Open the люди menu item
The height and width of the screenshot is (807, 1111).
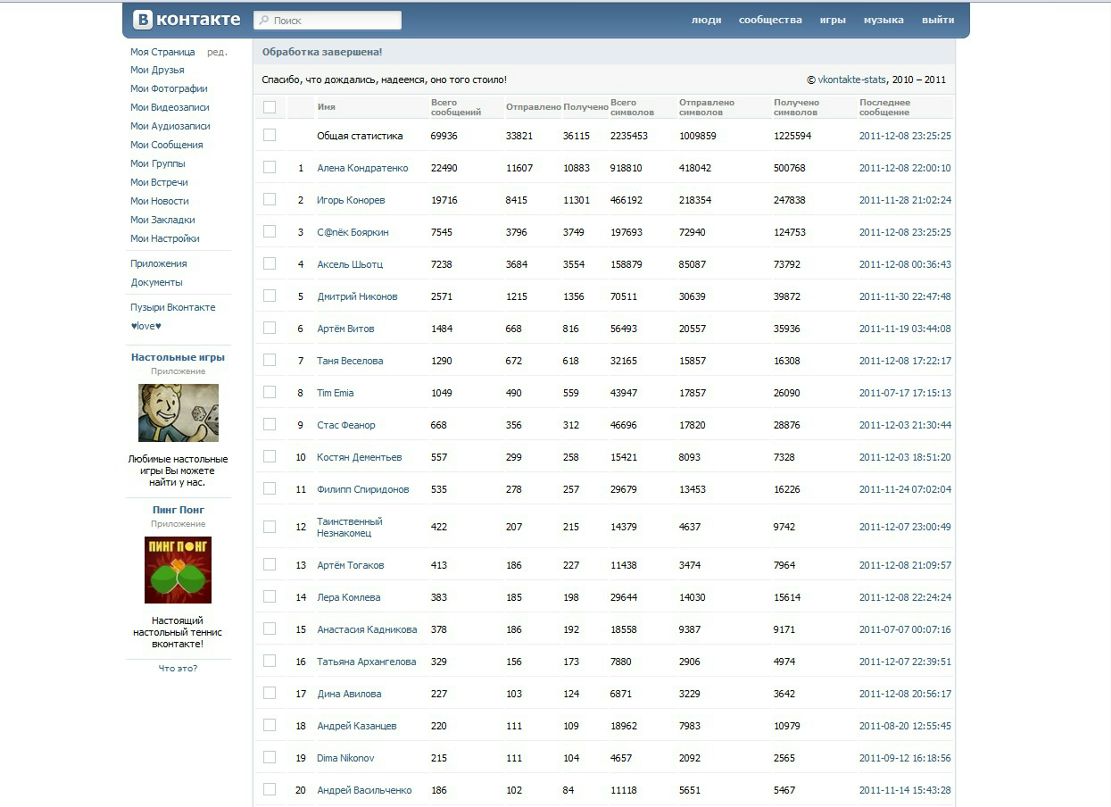pyautogui.click(x=706, y=20)
